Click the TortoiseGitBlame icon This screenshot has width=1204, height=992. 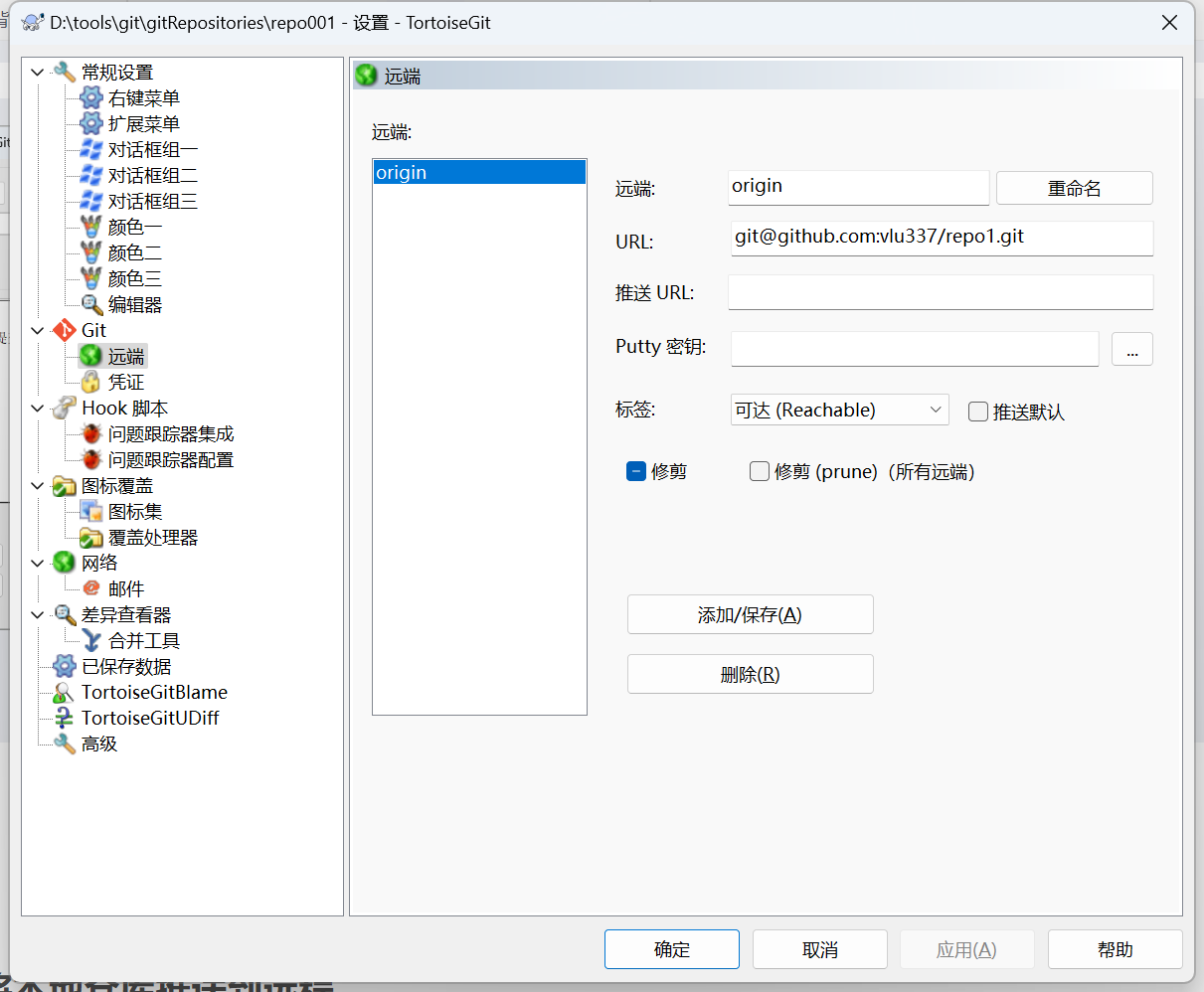click(65, 692)
